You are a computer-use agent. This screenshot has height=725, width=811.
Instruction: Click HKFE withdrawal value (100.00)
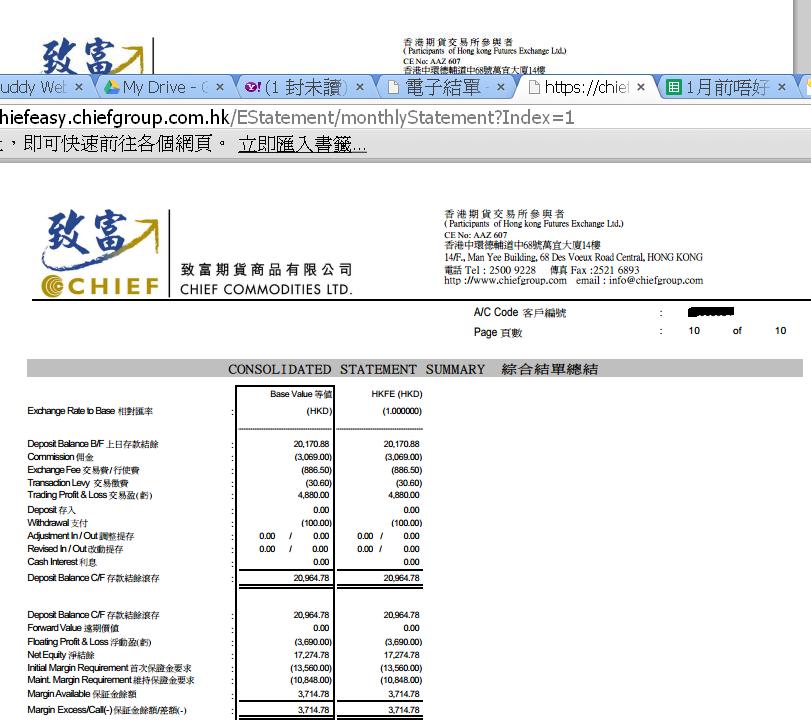(407, 523)
